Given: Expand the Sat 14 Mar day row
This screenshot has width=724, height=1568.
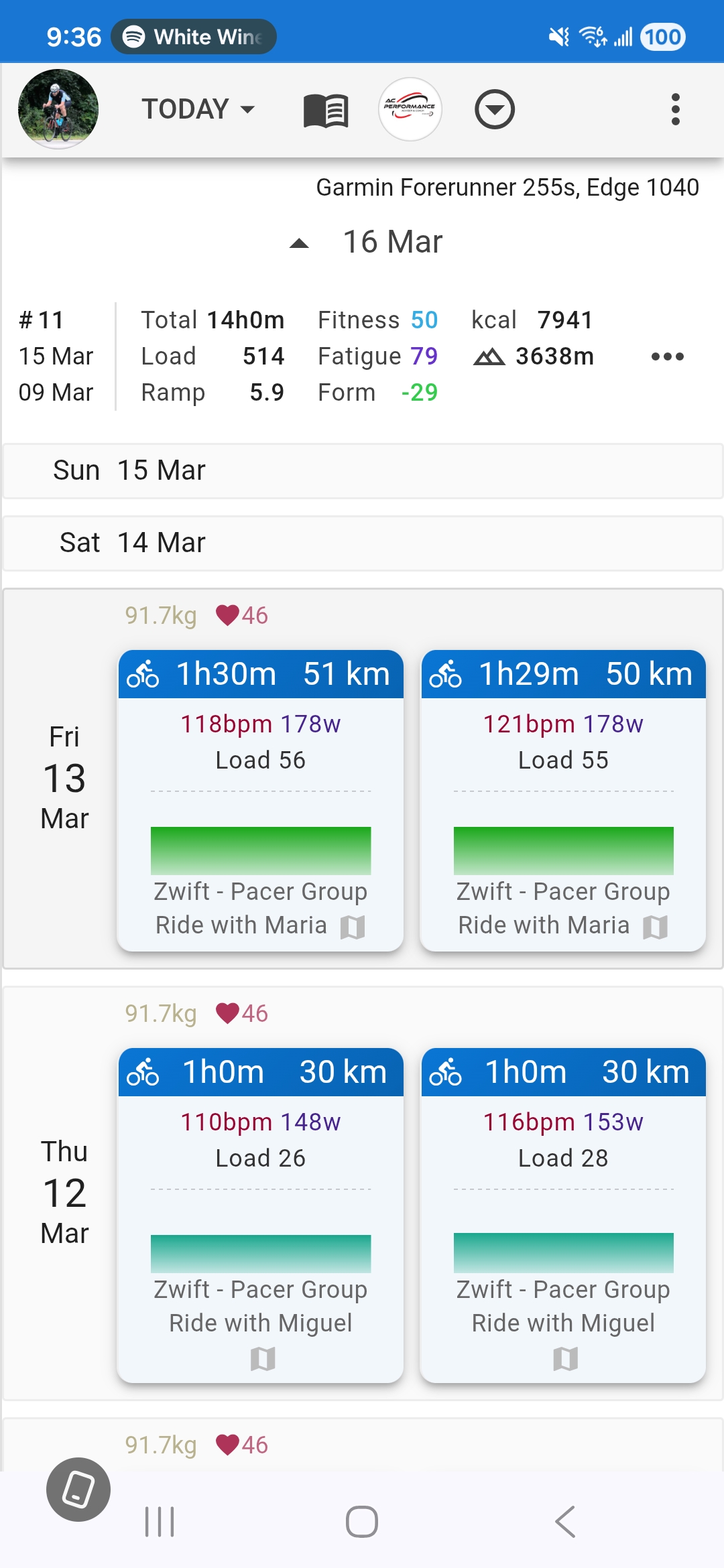Looking at the screenshot, I should point(362,543).
